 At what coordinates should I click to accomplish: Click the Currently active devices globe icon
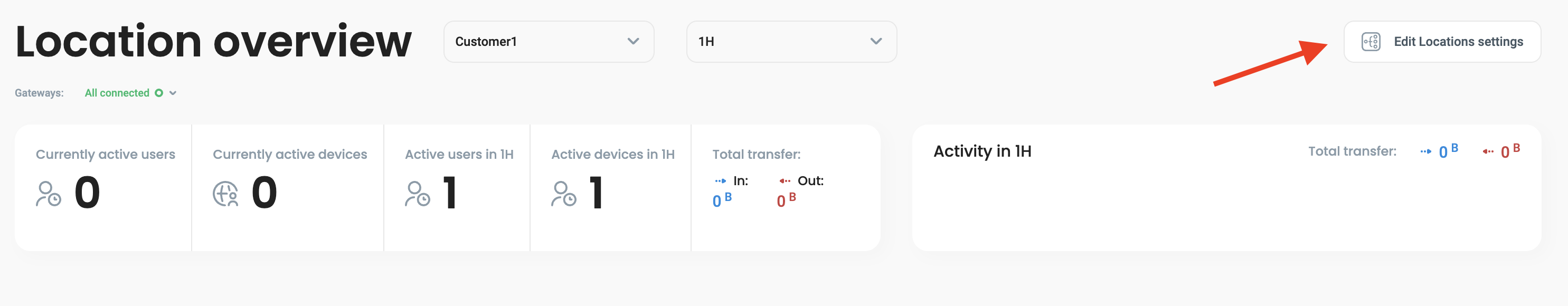coord(225,194)
